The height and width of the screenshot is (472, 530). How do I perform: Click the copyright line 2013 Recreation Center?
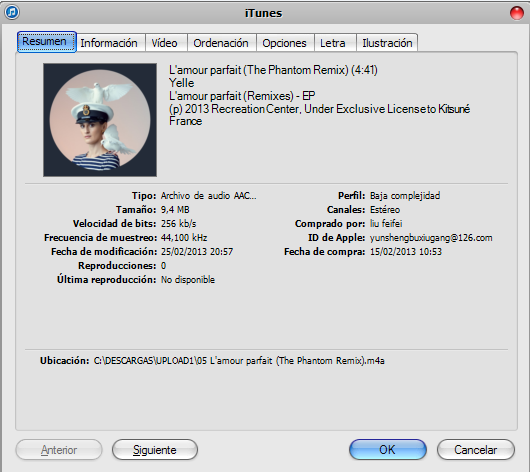319,115
